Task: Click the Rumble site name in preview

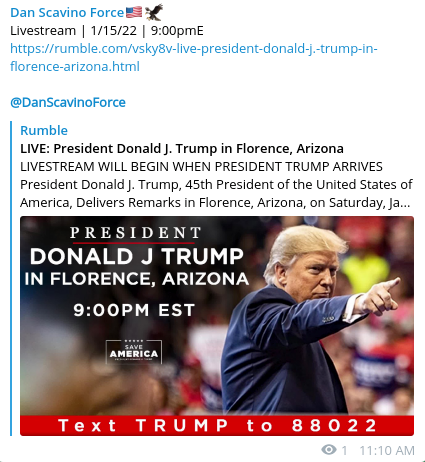Action: click(44, 130)
